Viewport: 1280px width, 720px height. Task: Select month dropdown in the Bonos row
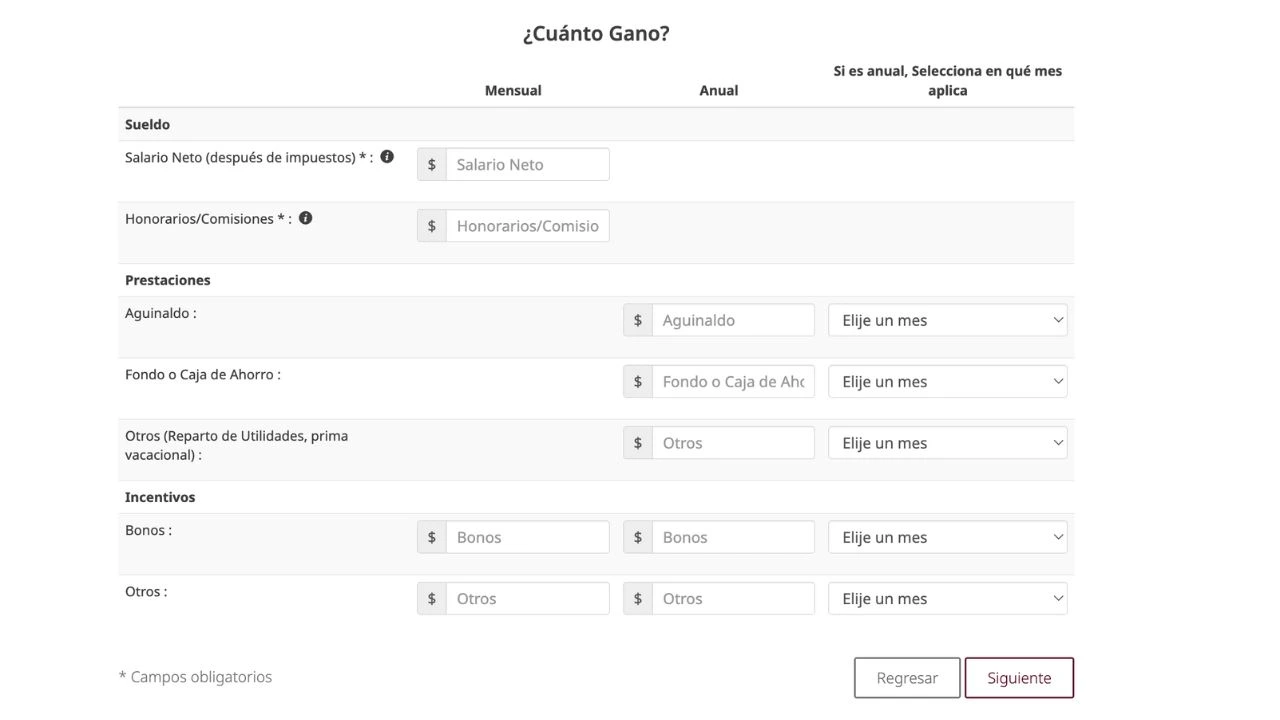947,537
